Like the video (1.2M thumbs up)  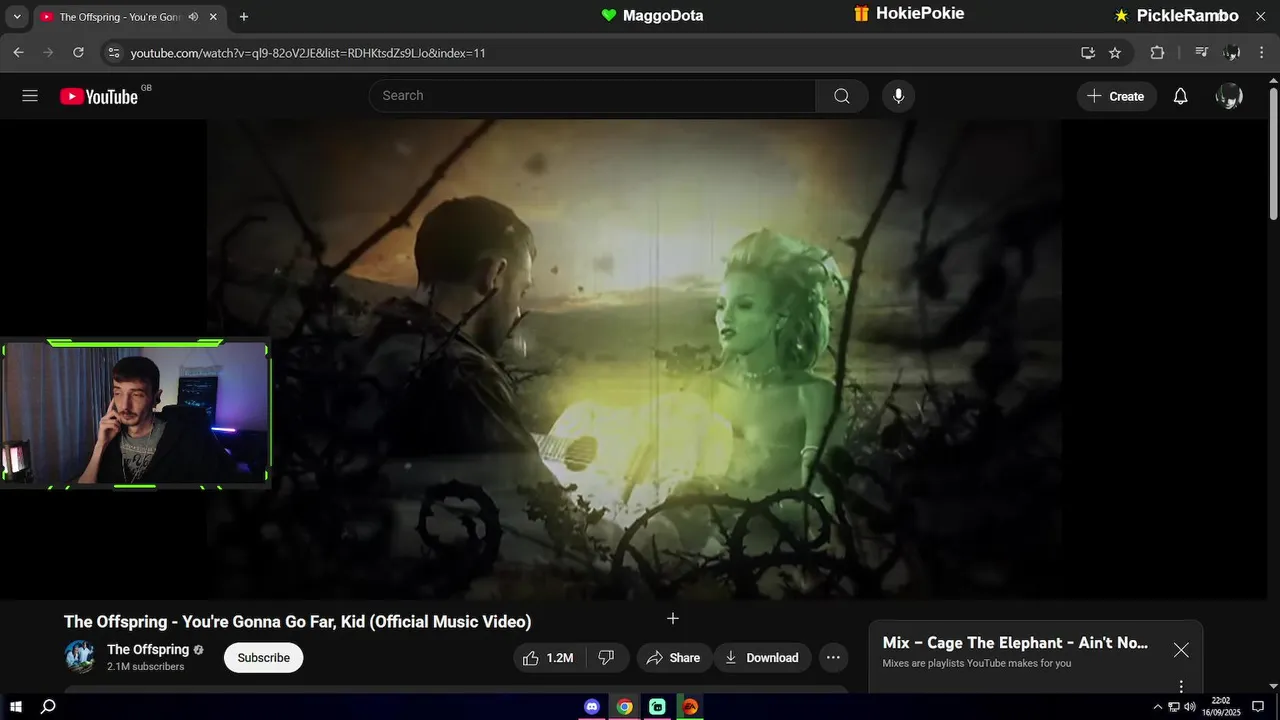click(x=547, y=657)
